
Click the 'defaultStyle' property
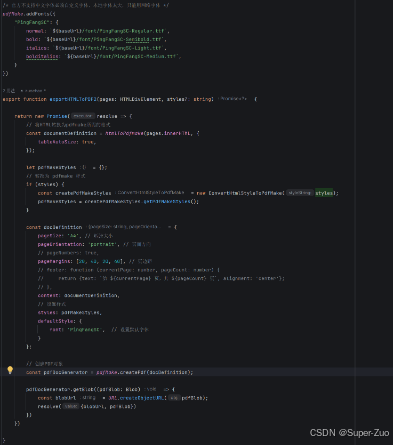click(56, 321)
